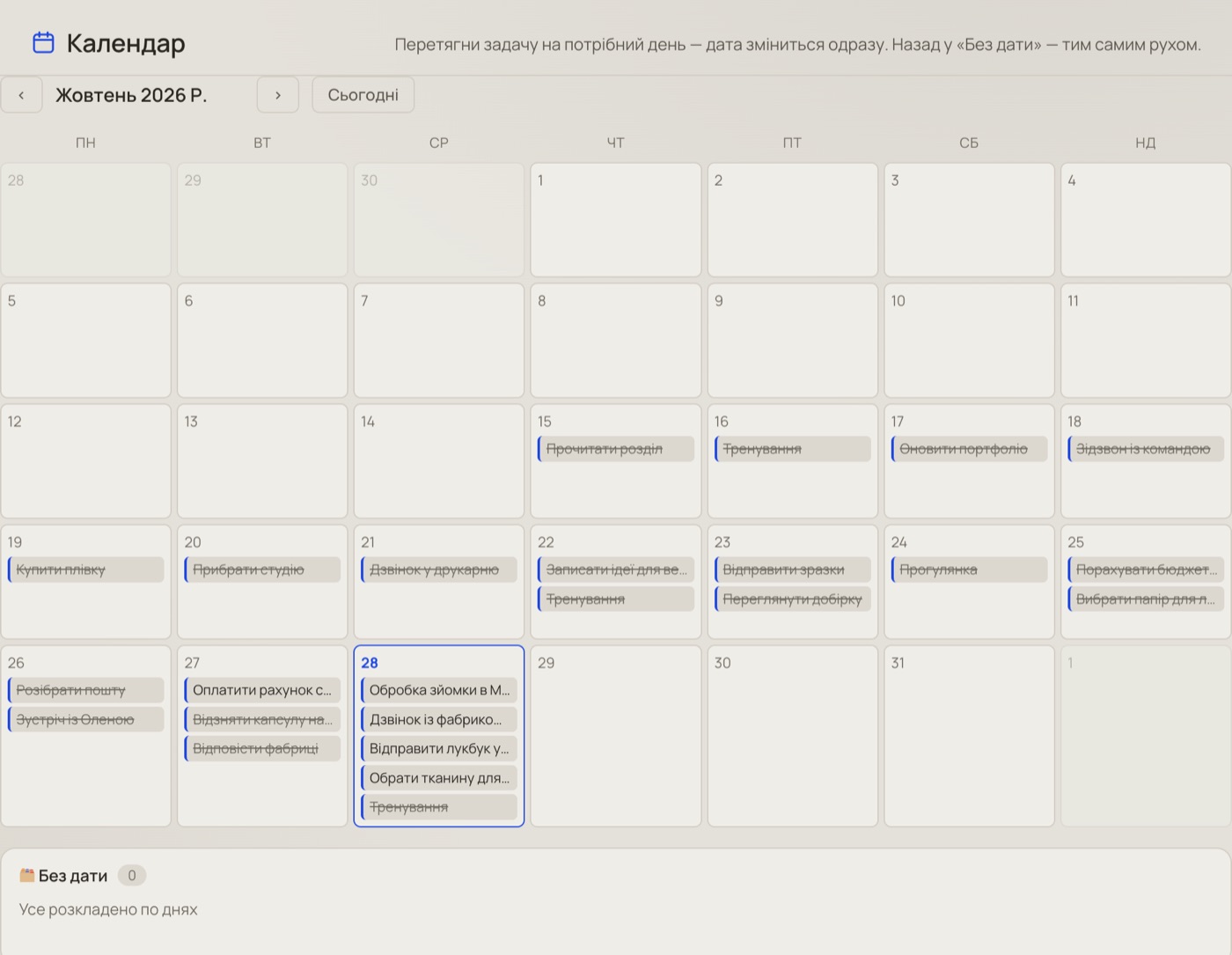Viewport: 1232px width, 955px height.
Task: Click the highlighted date number 28
Action: coord(370,663)
